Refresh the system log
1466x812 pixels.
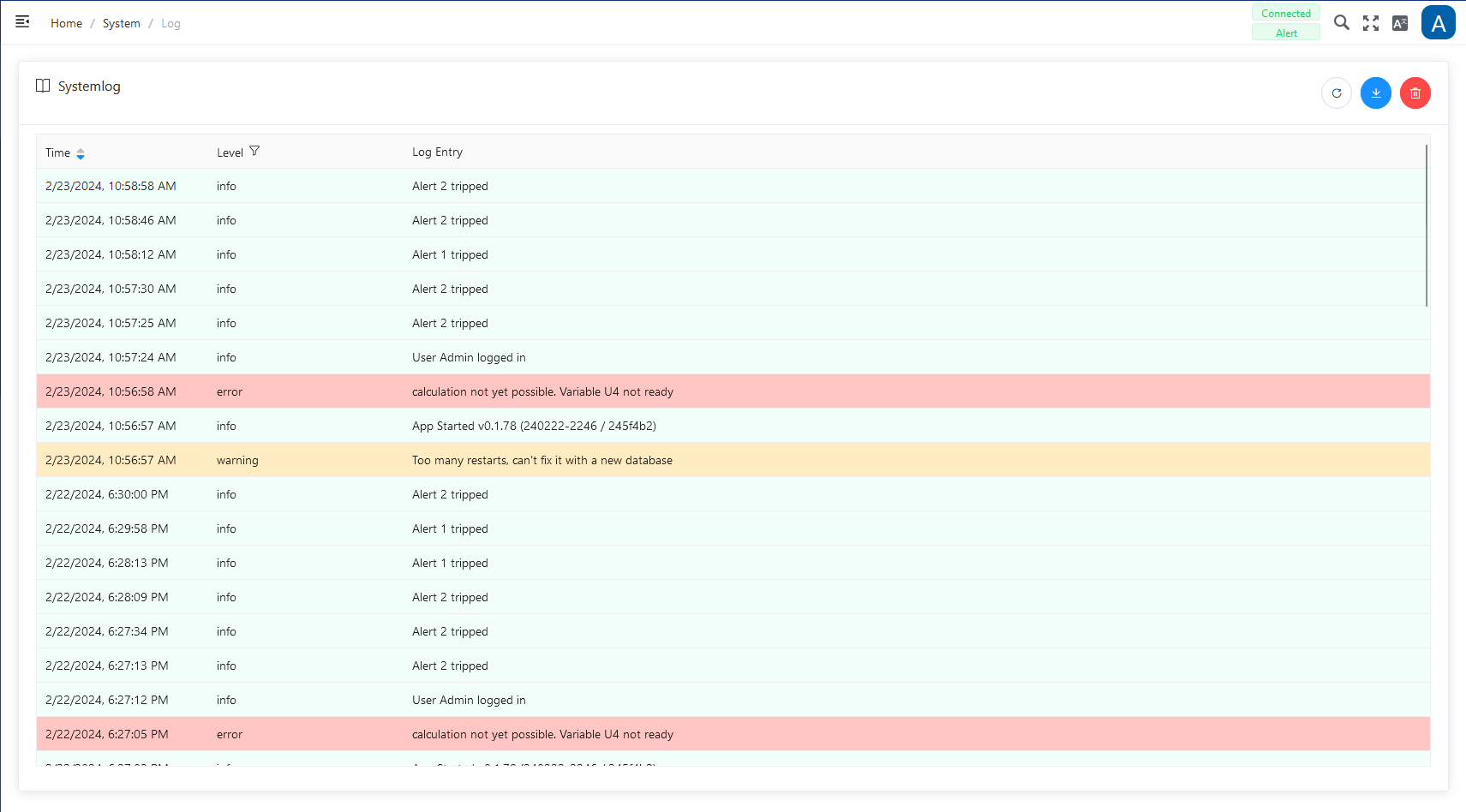pos(1337,93)
